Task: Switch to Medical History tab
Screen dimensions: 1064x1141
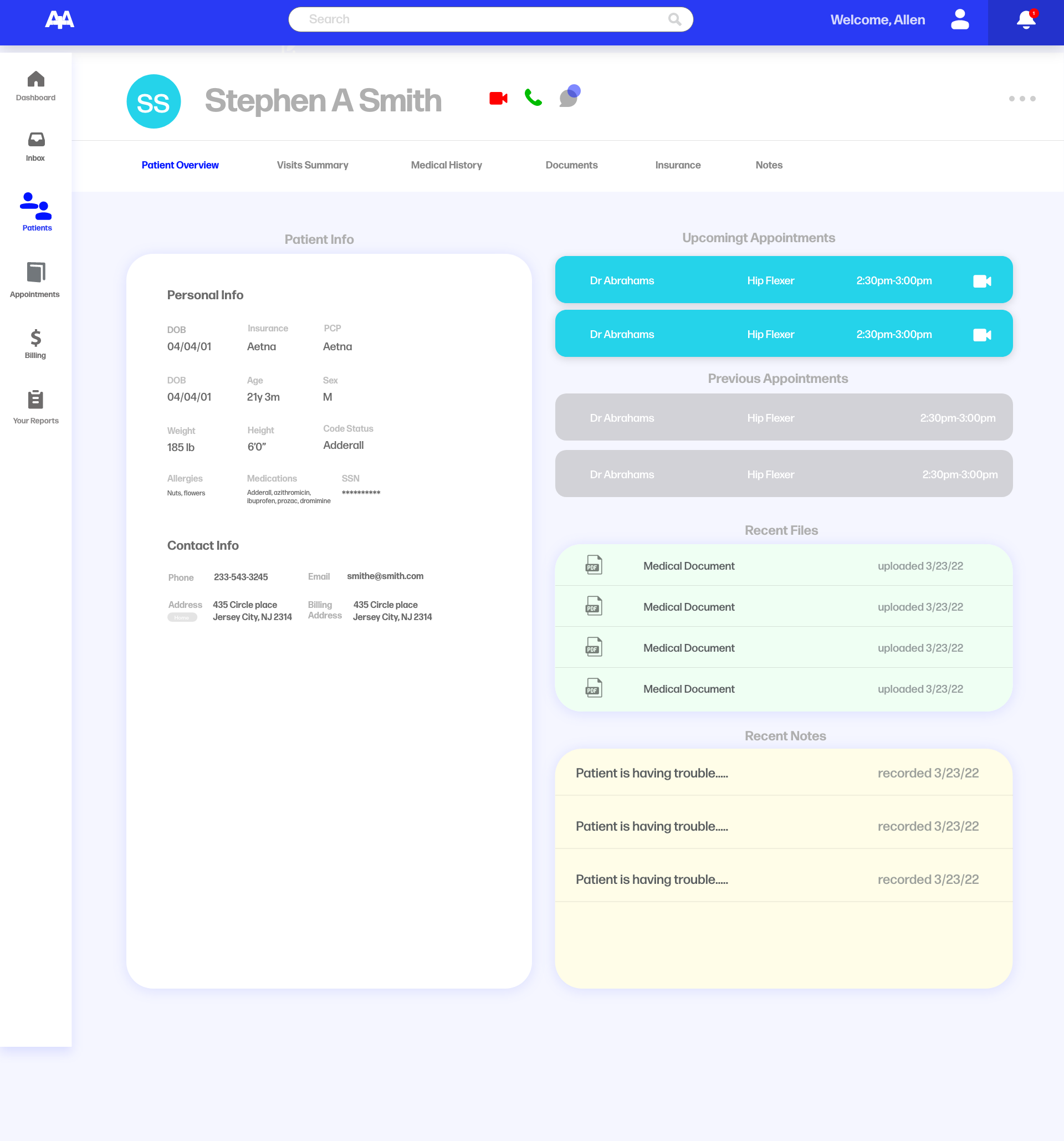Action: click(x=446, y=165)
